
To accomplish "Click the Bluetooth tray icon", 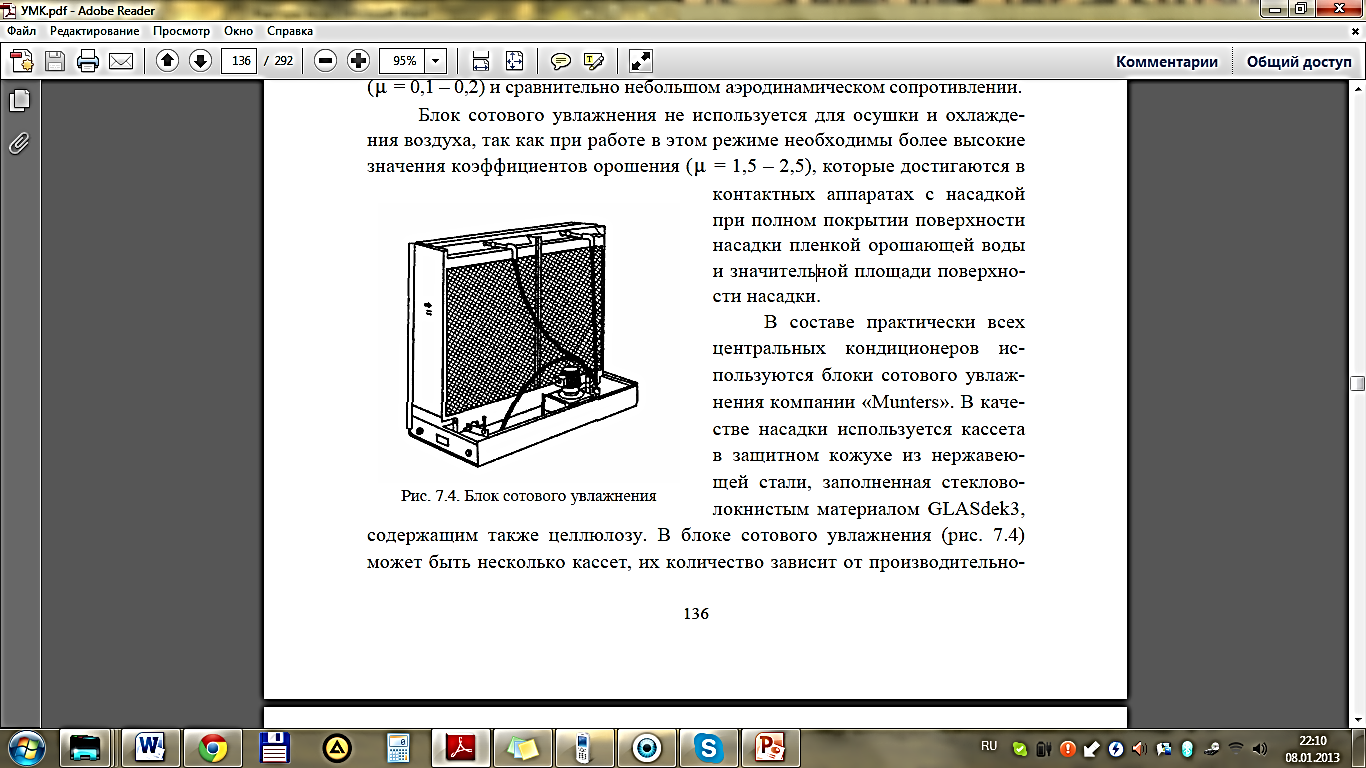I will [x=1187, y=748].
